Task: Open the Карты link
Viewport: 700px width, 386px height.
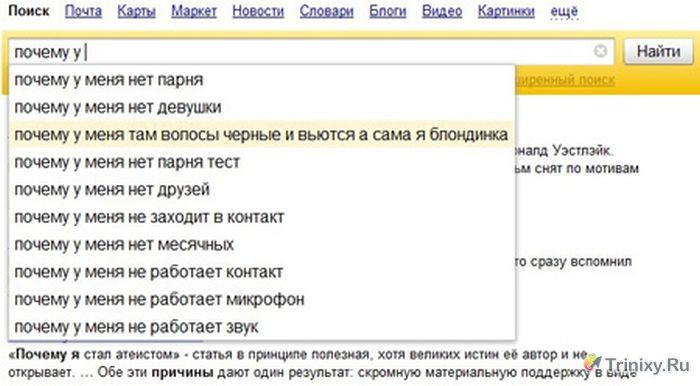Action: [x=136, y=11]
